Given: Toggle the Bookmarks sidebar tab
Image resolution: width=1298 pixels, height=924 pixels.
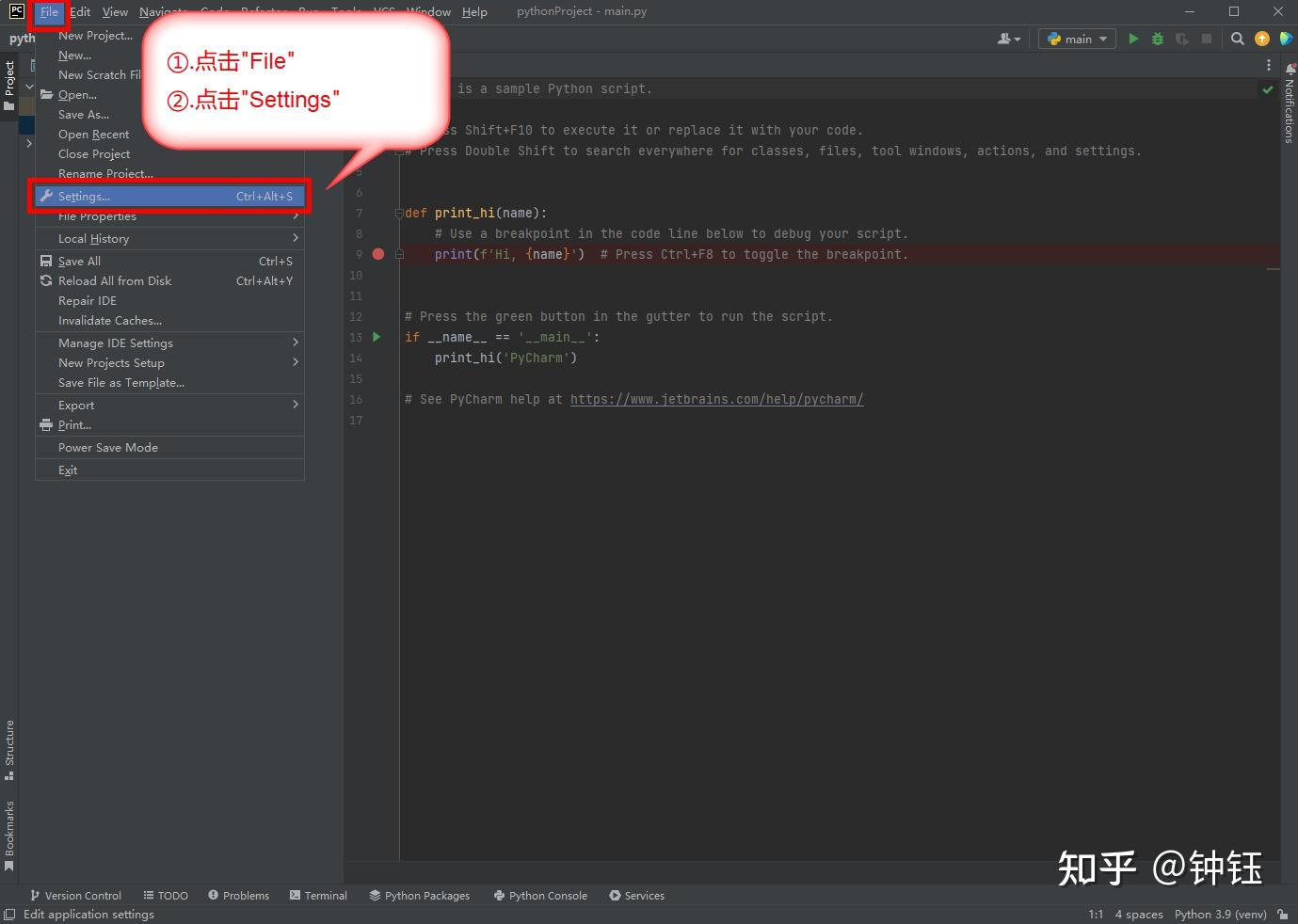Looking at the screenshot, I should pyautogui.click(x=9, y=836).
